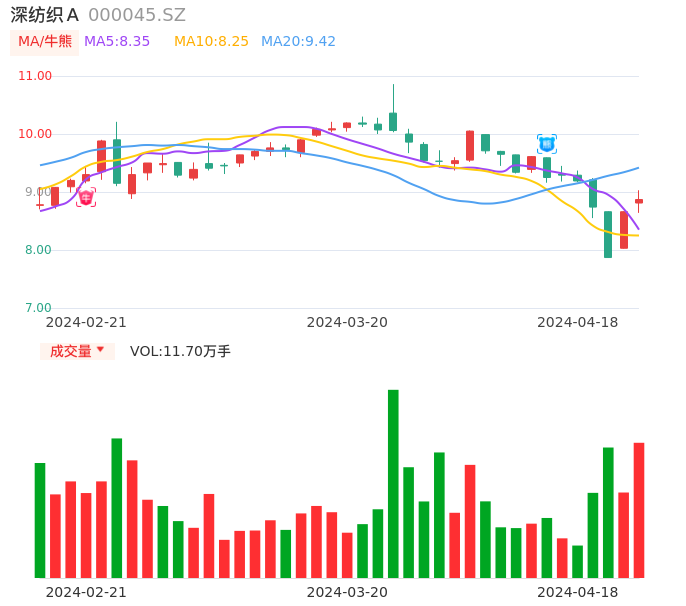Click the MA5:8.35 purple legend label

tap(117, 42)
